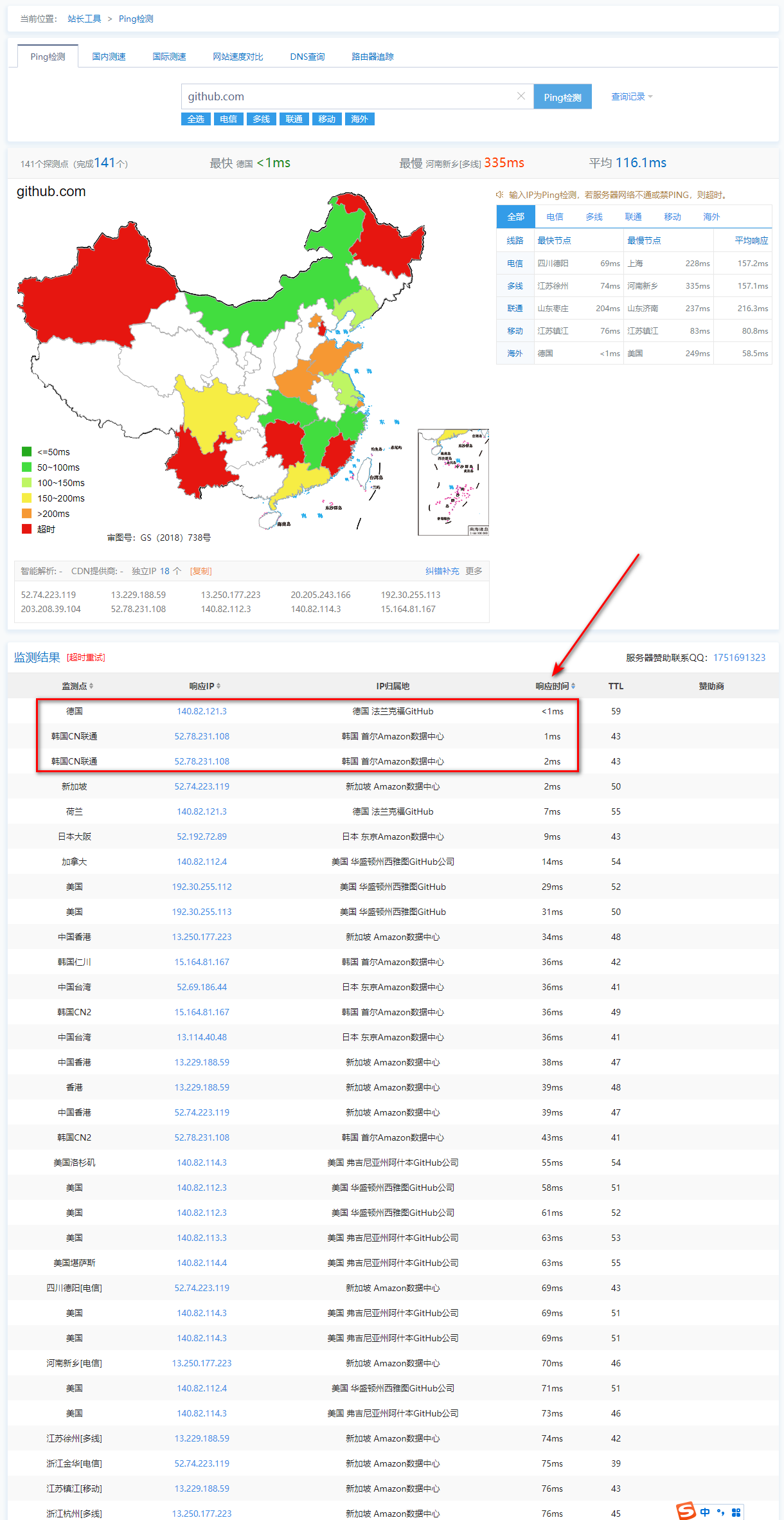The height and width of the screenshot is (1520, 784).
Task: Toggle the 移动 probe filter
Action: tap(326, 119)
